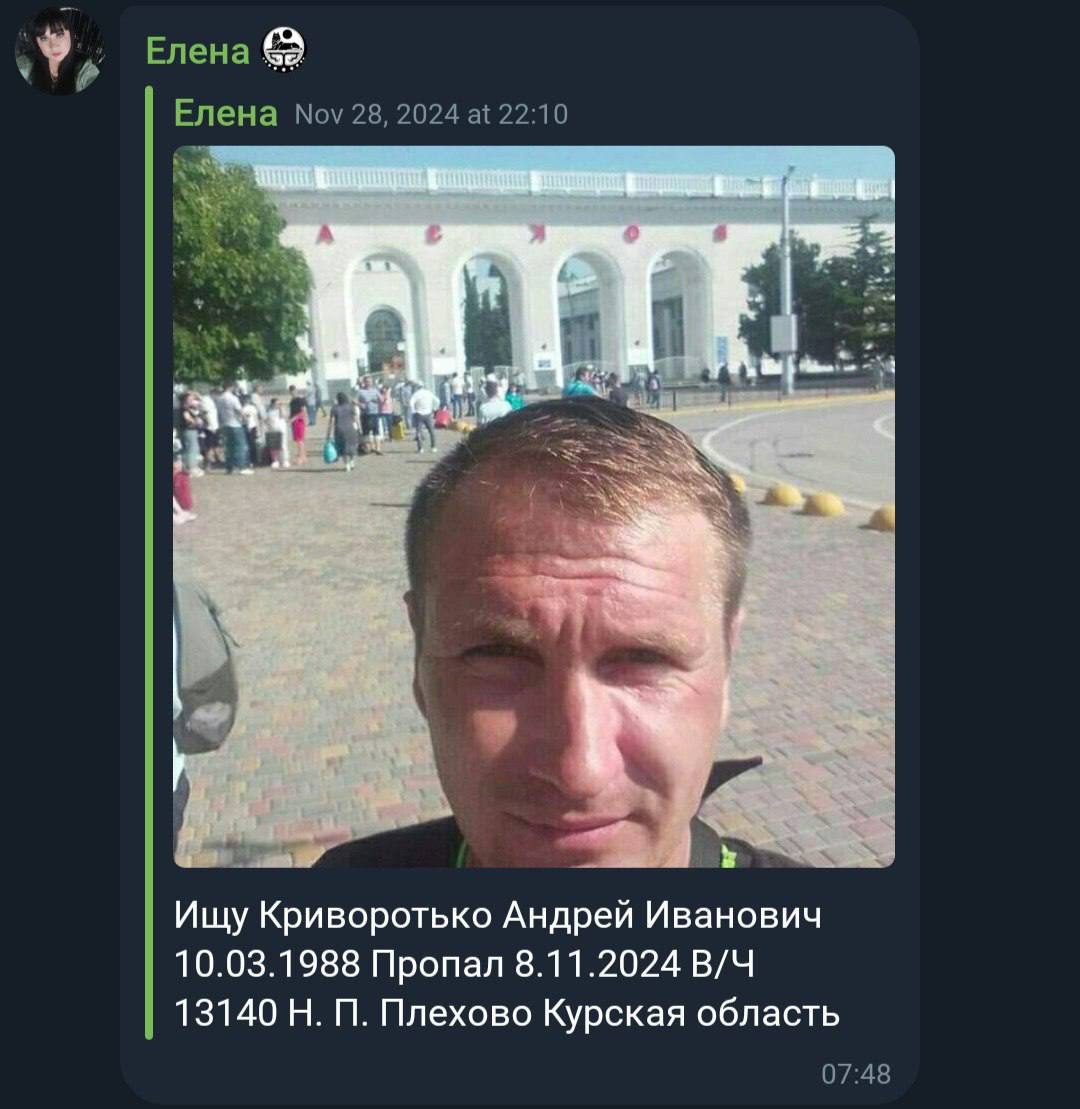Click the date 10.03.1988 in the caption
Image resolution: width=1080 pixels, height=1109 pixels.
pyautogui.click(x=267, y=963)
